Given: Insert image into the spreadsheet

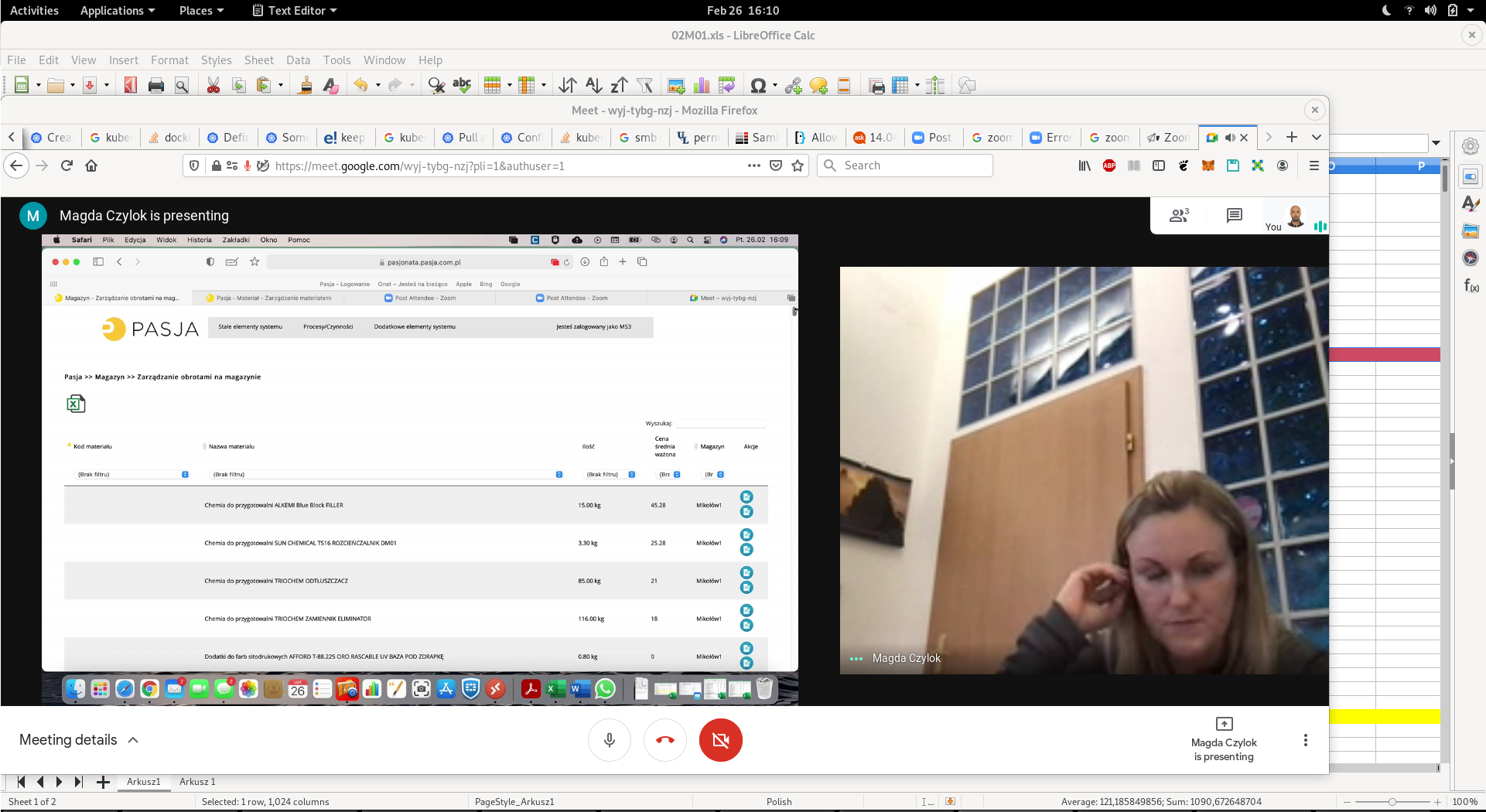Looking at the screenshot, I should pyautogui.click(x=677, y=85).
